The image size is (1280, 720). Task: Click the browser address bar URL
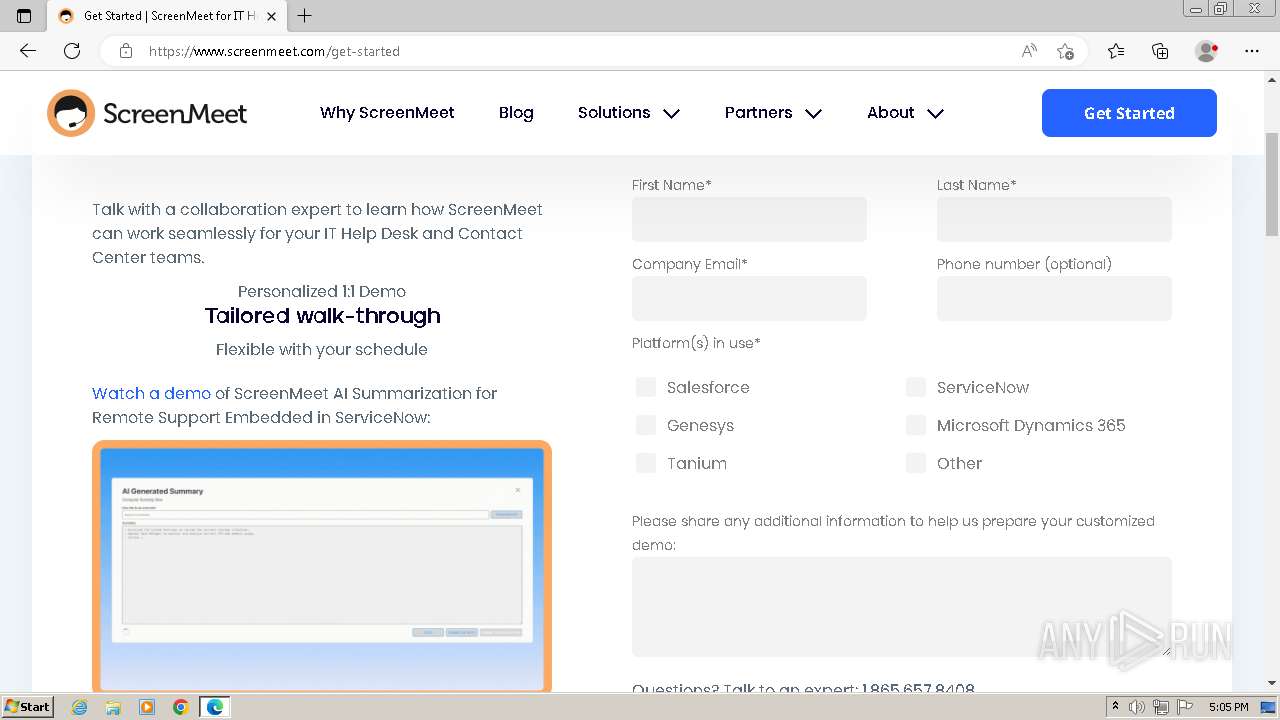click(x=274, y=51)
